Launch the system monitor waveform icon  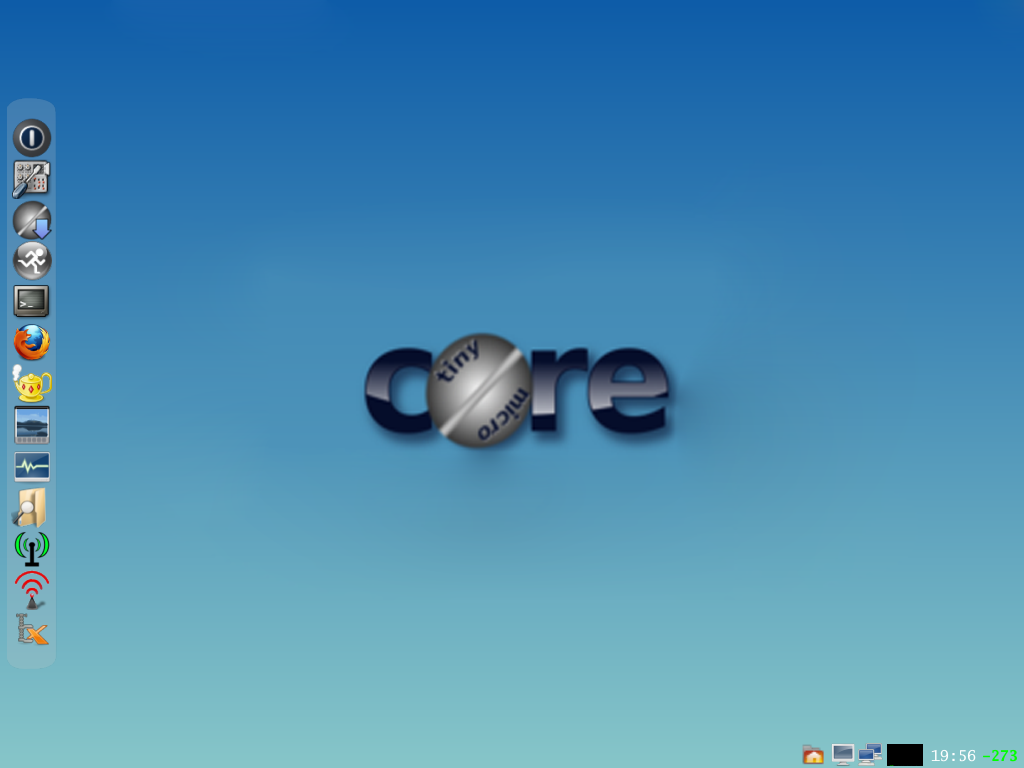(x=32, y=467)
